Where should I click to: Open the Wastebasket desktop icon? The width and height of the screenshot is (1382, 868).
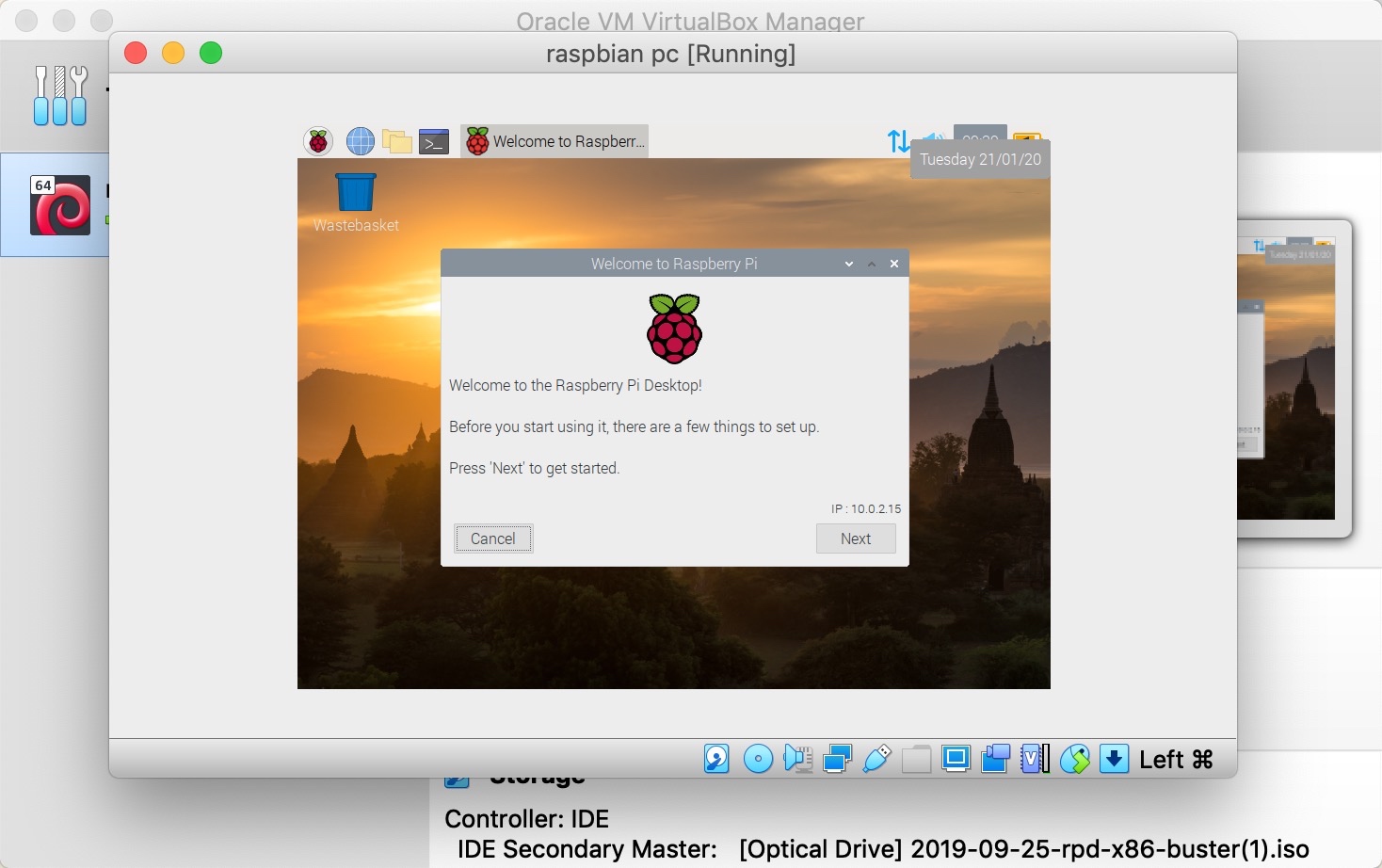356,202
